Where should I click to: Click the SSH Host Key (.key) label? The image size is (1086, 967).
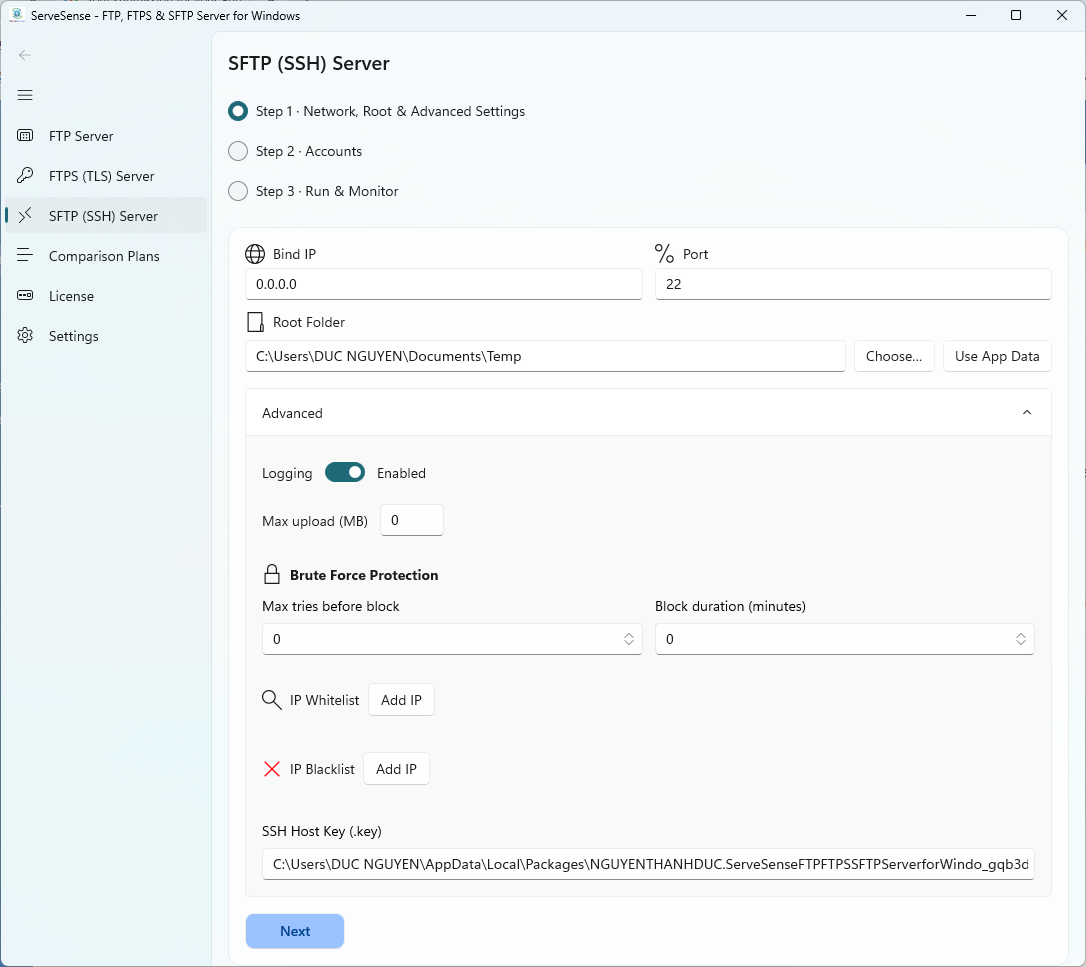point(322,831)
